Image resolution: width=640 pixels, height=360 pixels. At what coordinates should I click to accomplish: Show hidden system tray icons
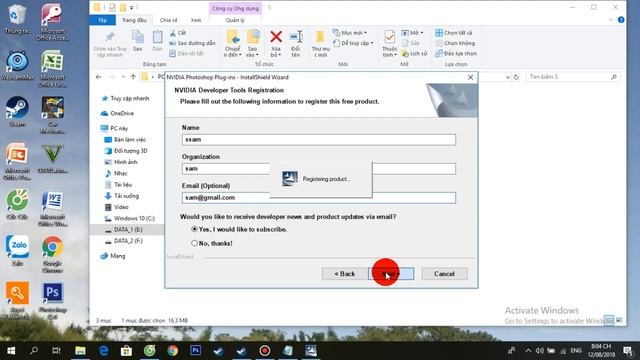click(528, 351)
